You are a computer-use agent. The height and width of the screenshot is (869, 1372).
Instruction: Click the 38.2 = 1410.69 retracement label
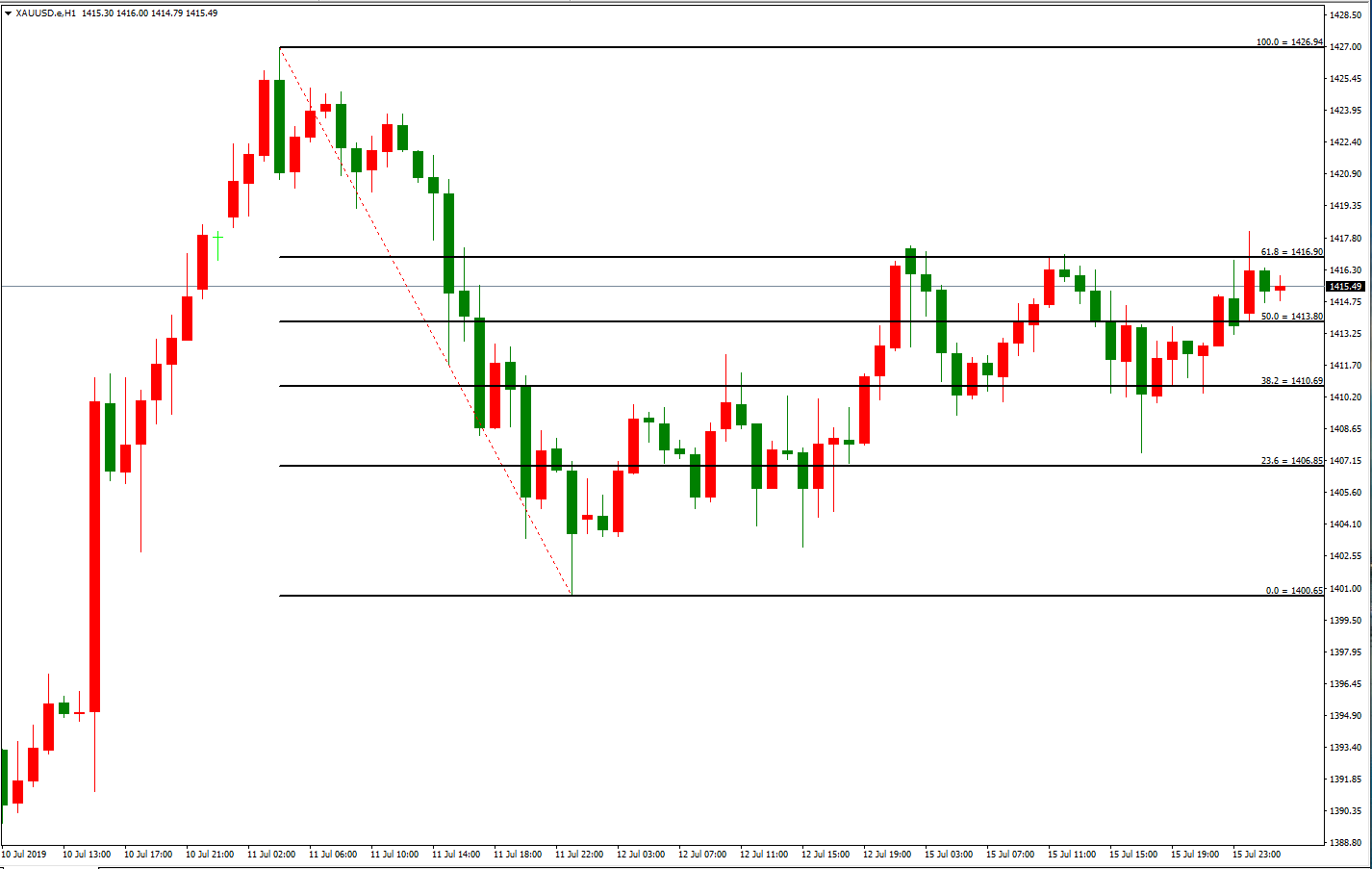click(x=1291, y=381)
